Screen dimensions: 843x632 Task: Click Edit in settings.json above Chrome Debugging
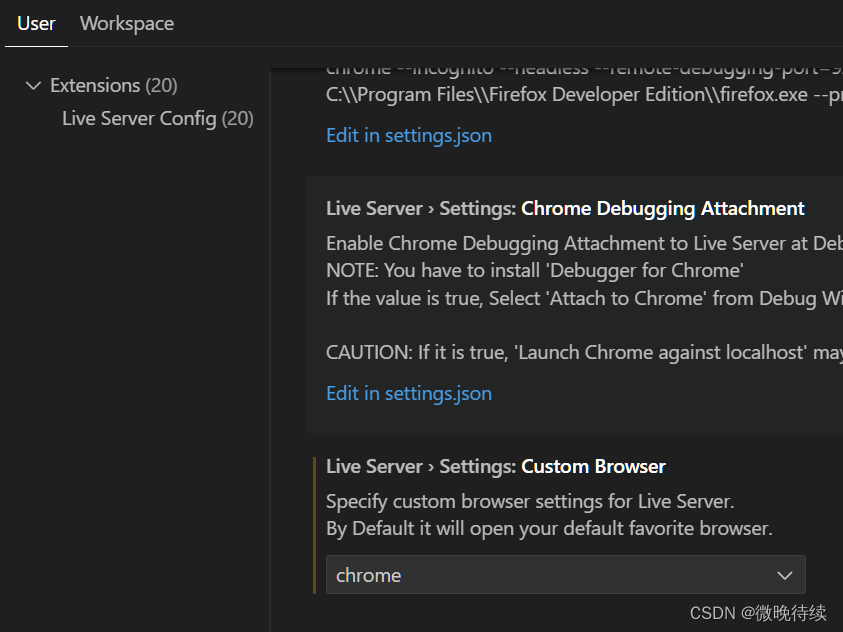[x=408, y=135]
